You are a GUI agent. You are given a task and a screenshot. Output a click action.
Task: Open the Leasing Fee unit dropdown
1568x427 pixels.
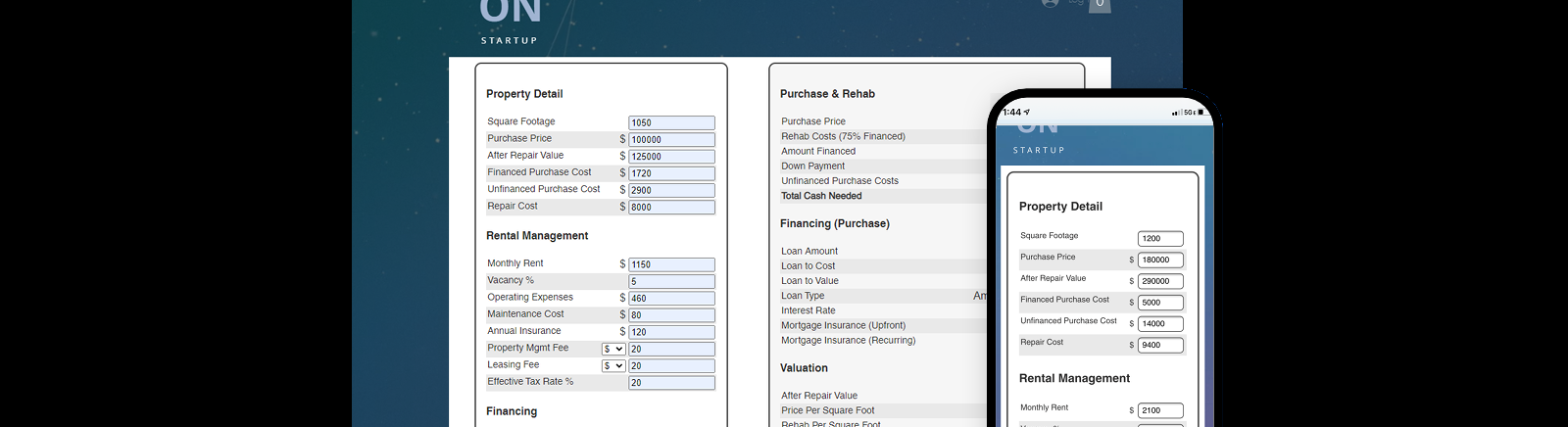(x=613, y=365)
